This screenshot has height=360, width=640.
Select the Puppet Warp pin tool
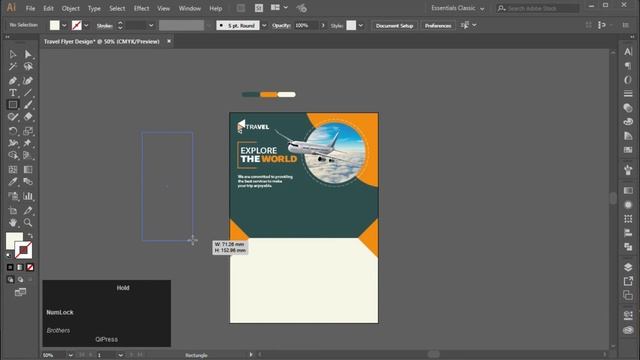[x=28, y=143]
